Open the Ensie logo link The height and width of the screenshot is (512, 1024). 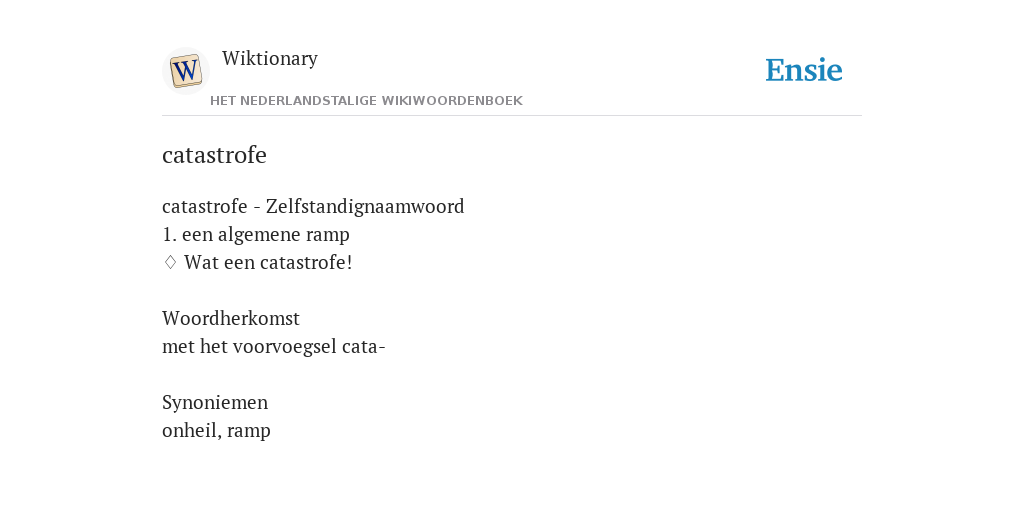pyautogui.click(x=804, y=70)
